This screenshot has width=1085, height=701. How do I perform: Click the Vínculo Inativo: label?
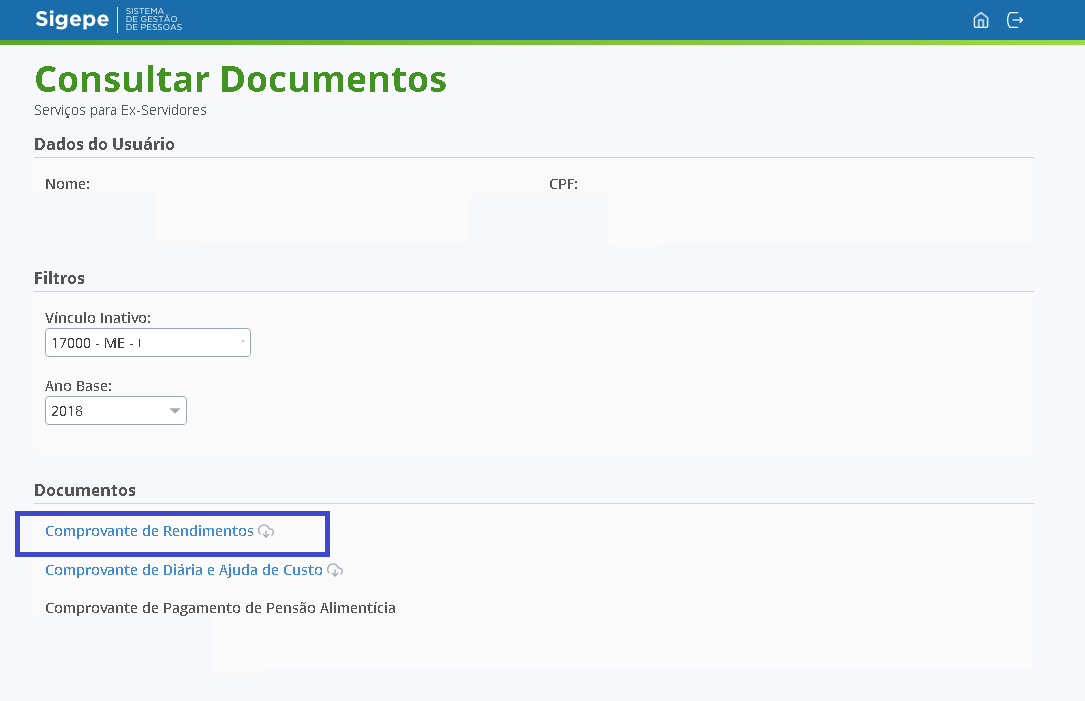pos(98,318)
